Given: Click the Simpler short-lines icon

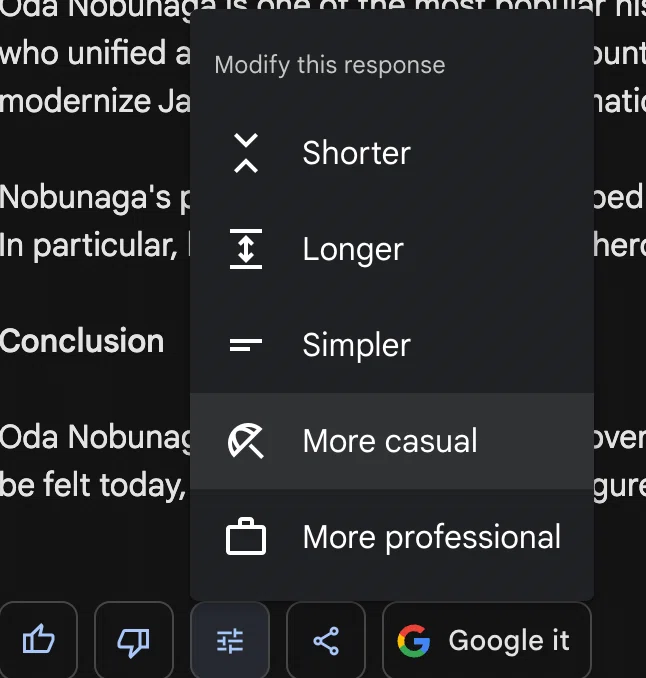Looking at the screenshot, I should point(246,345).
